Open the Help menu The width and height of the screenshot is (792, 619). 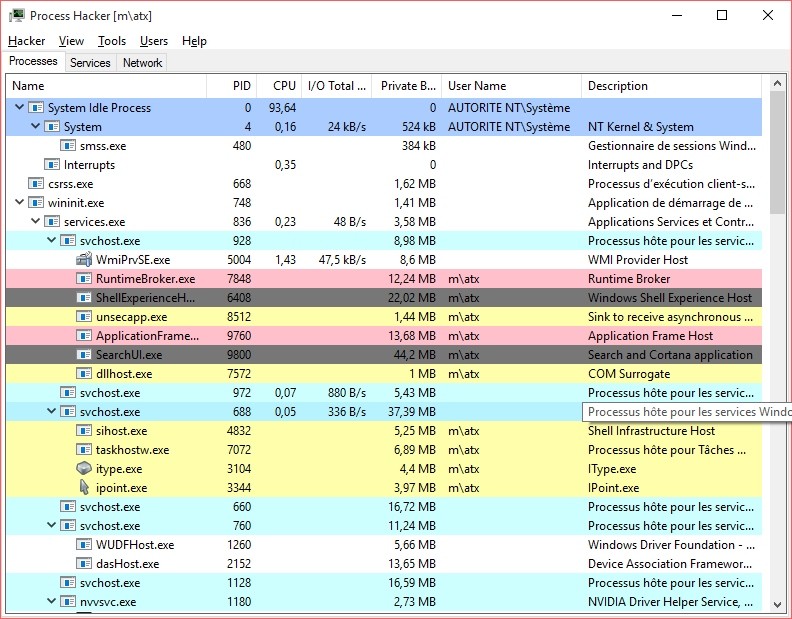(194, 41)
